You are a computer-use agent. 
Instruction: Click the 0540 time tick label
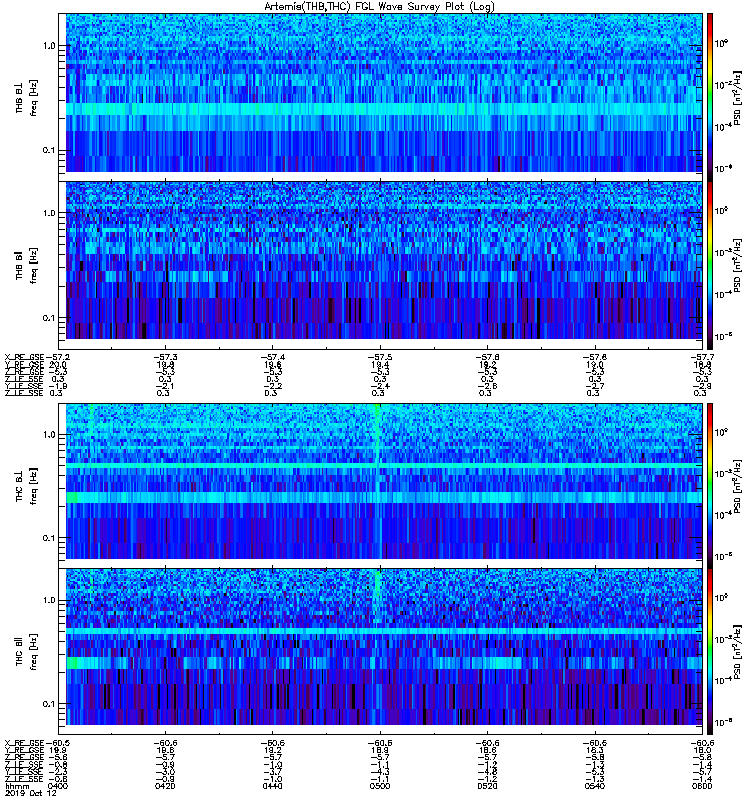(595, 786)
